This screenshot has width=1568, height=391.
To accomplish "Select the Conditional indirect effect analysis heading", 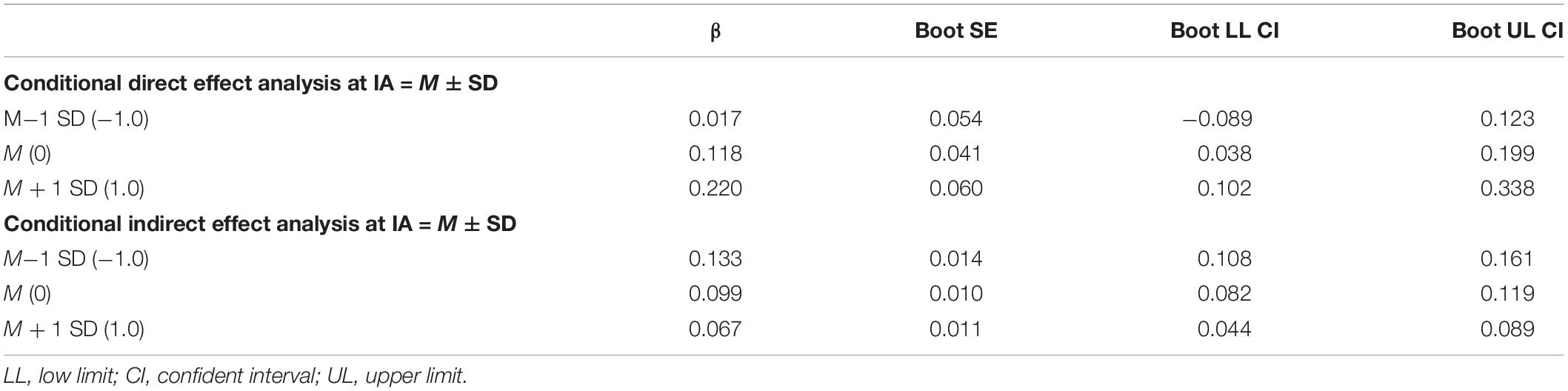I will (260, 223).
